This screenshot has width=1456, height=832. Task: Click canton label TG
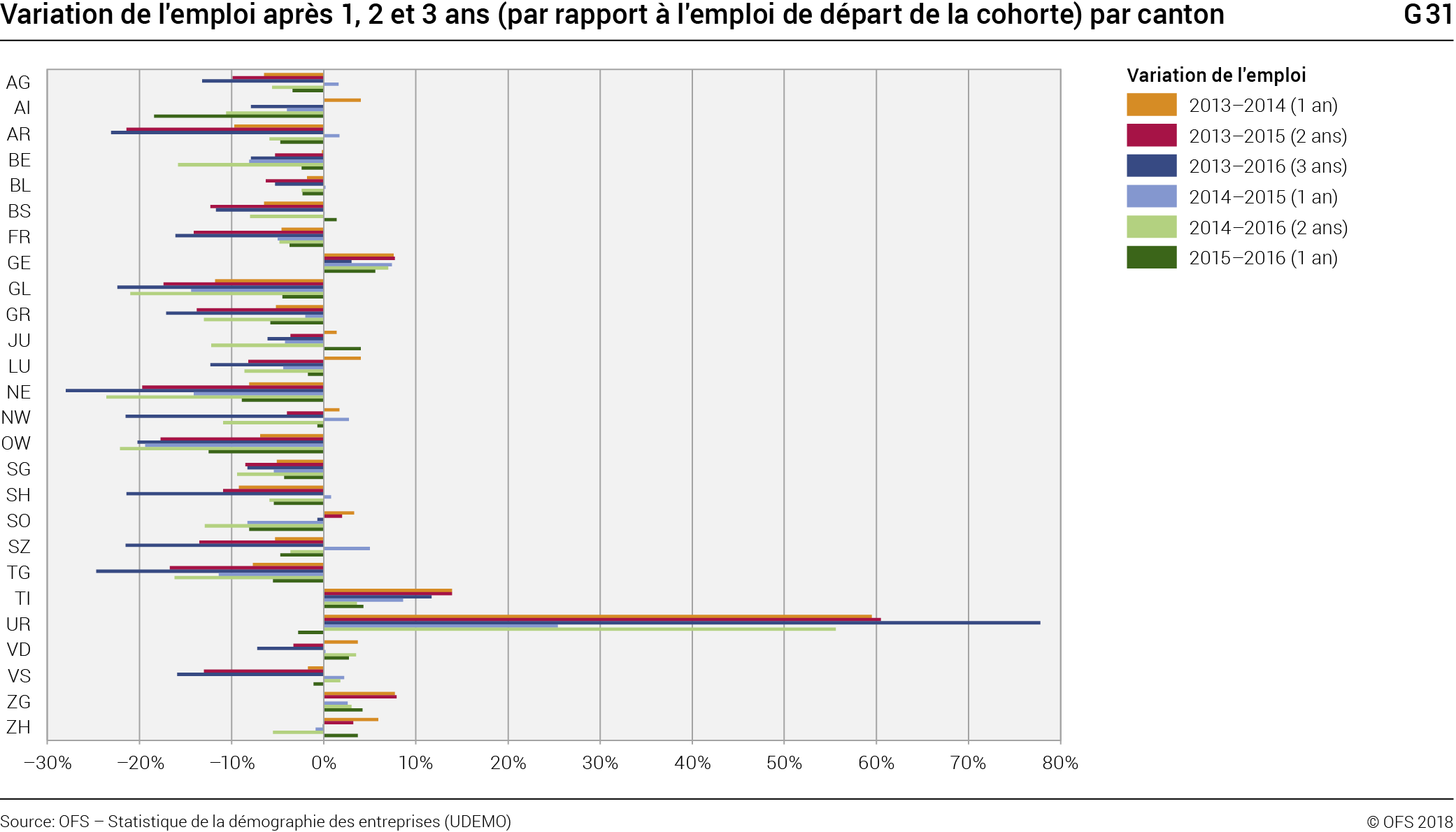(x=19, y=573)
